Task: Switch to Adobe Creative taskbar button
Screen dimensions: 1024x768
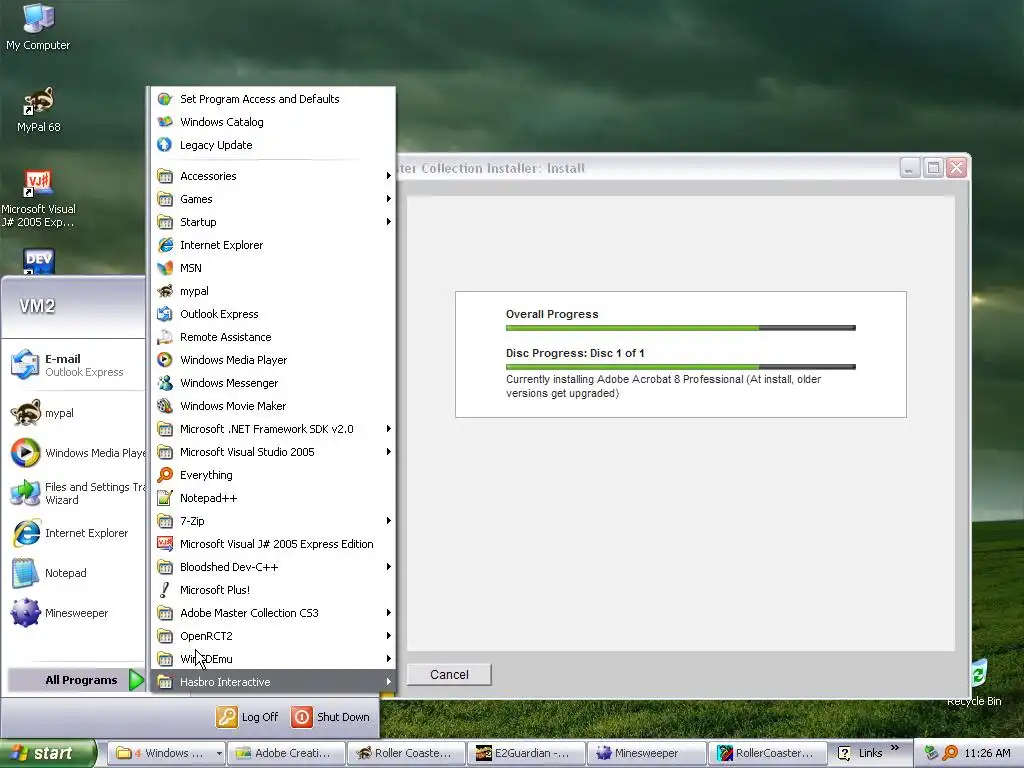Action: (x=287, y=753)
